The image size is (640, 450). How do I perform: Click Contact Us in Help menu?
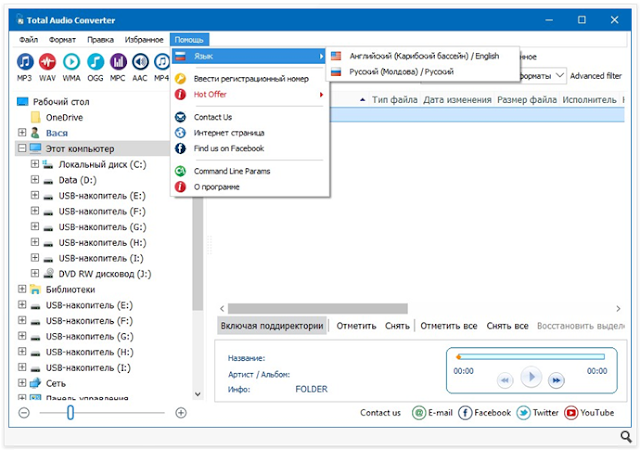[249, 117]
